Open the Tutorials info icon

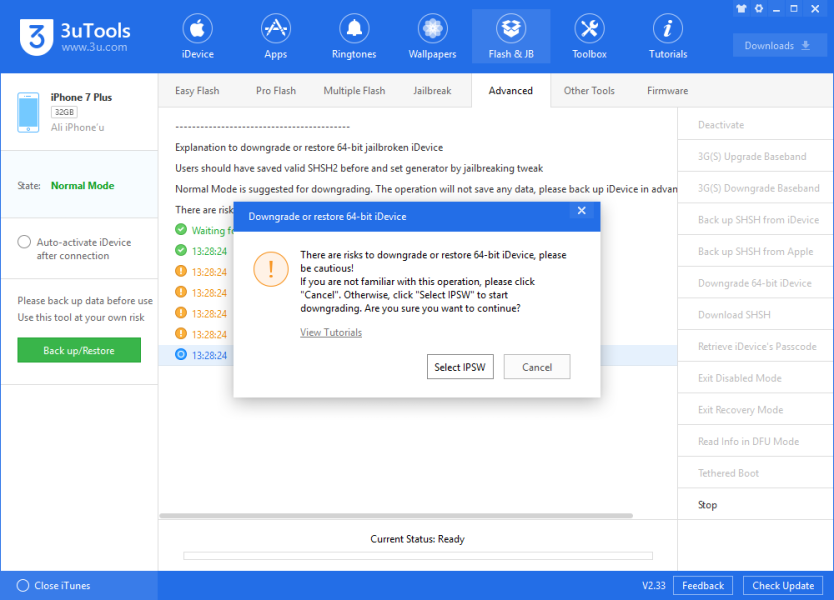click(x=667, y=28)
